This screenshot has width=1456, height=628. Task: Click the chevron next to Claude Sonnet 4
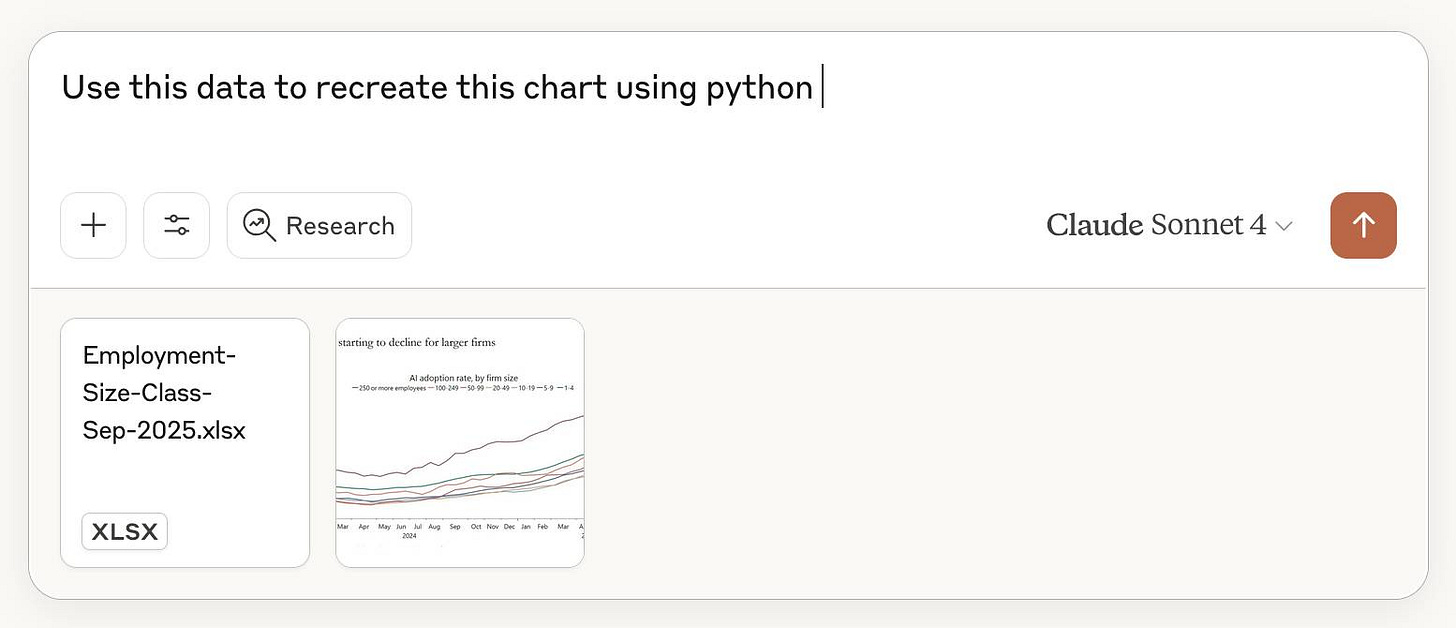coord(1285,227)
